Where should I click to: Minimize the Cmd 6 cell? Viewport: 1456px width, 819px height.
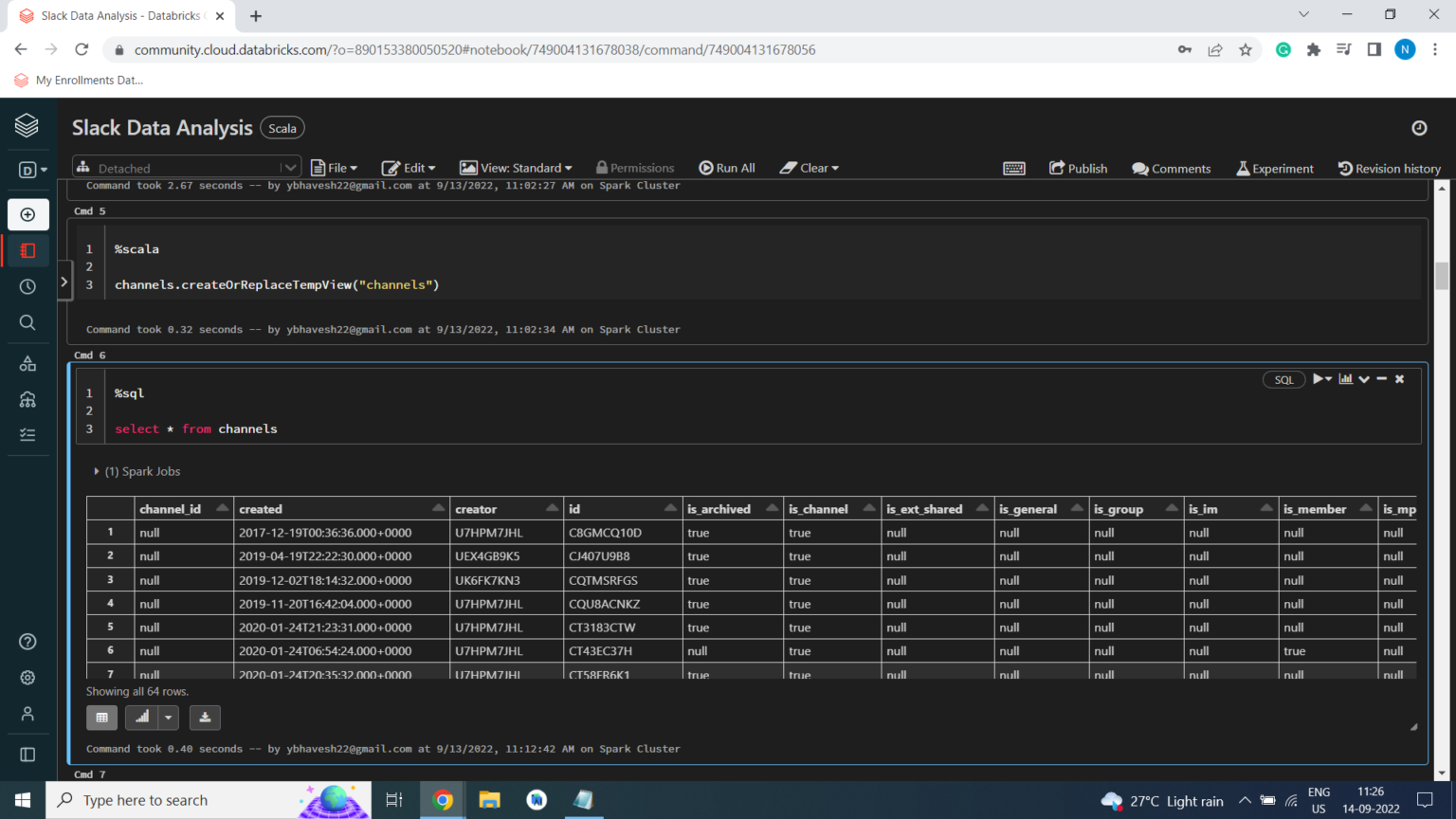pos(1382,379)
